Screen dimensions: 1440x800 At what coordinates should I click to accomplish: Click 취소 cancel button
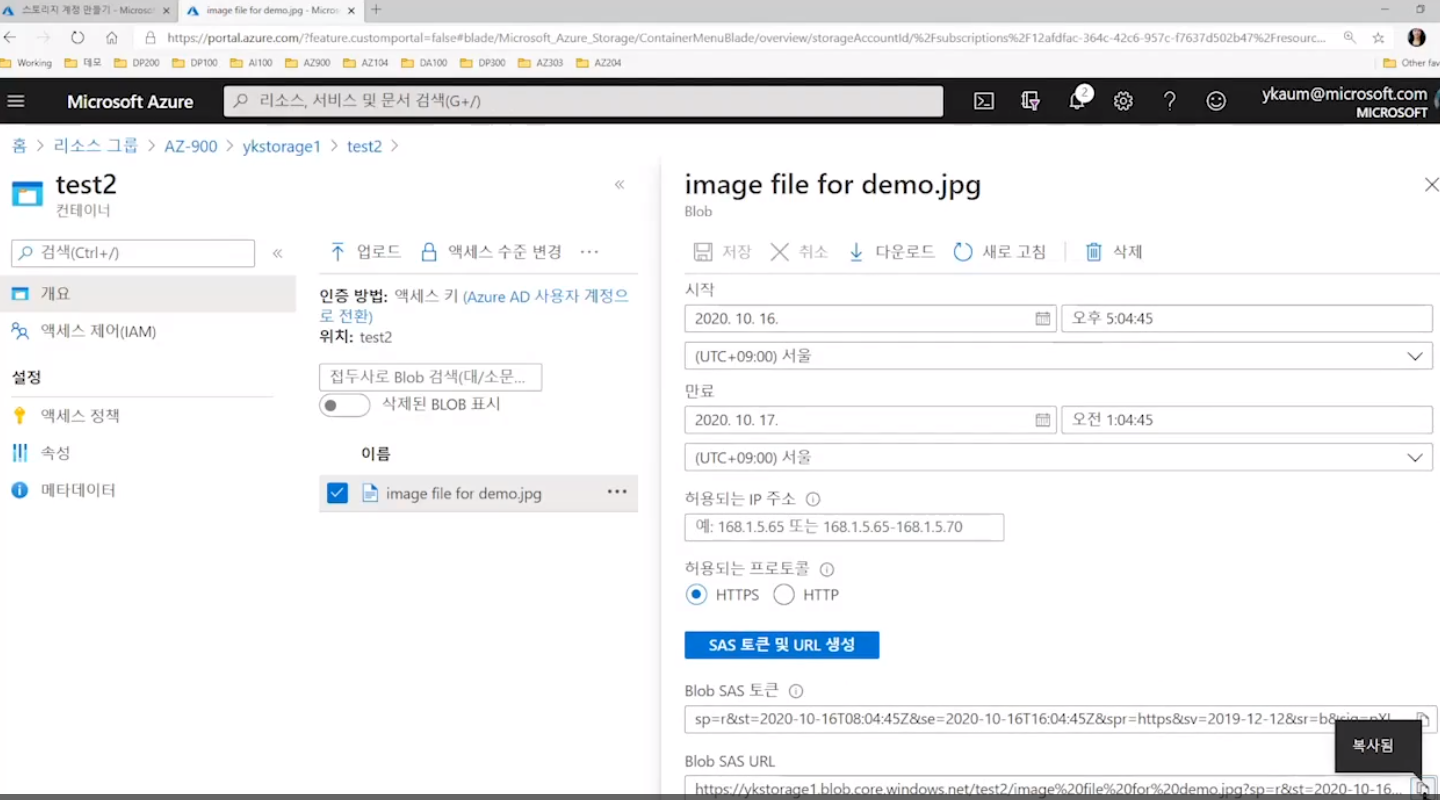pos(799,252)
